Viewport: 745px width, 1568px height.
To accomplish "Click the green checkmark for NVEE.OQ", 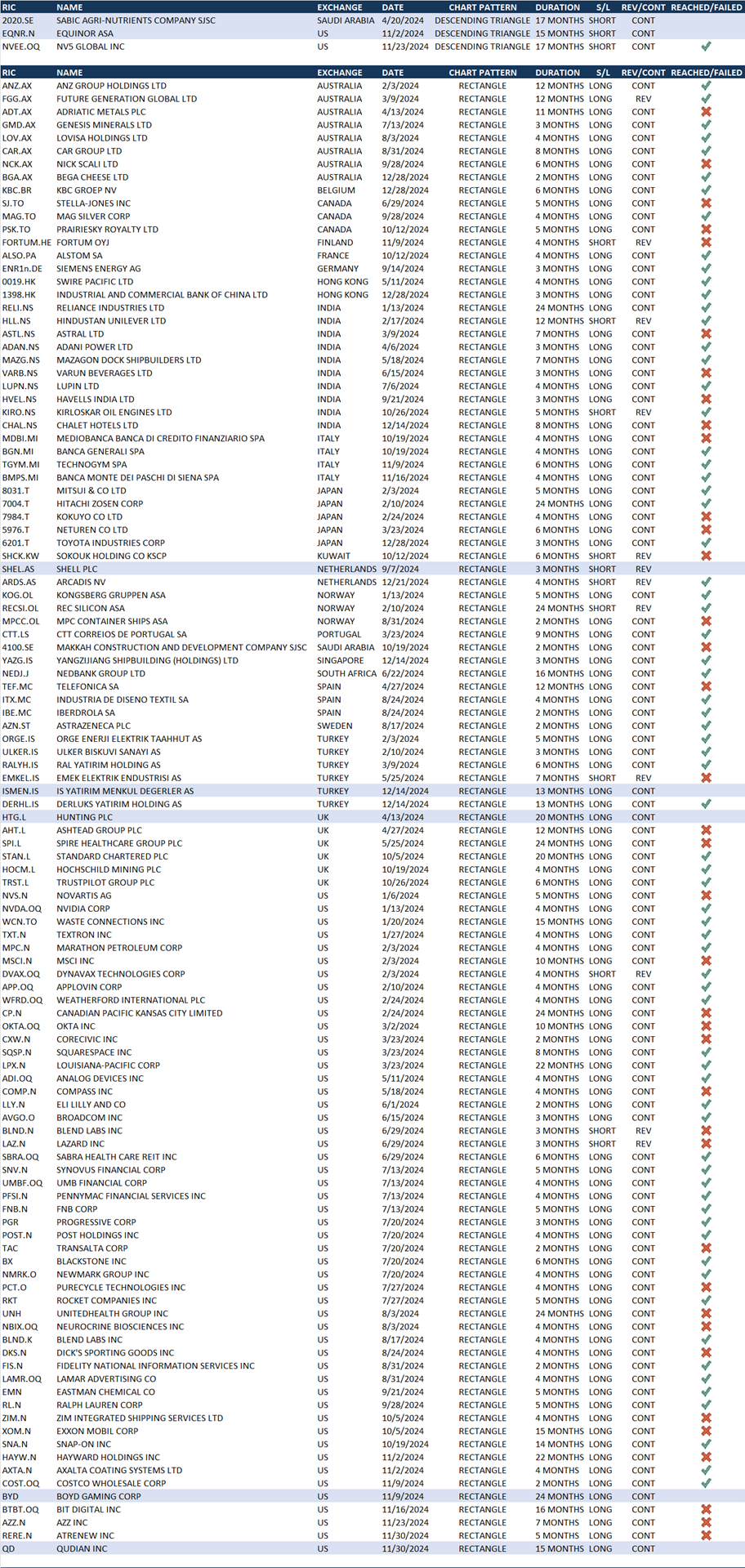I will tap(706, 47).
